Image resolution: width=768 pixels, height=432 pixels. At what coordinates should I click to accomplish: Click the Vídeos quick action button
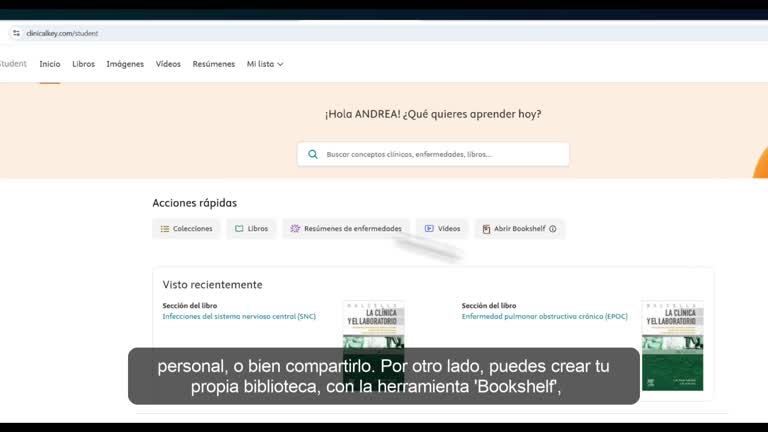(x=442, y=229)
